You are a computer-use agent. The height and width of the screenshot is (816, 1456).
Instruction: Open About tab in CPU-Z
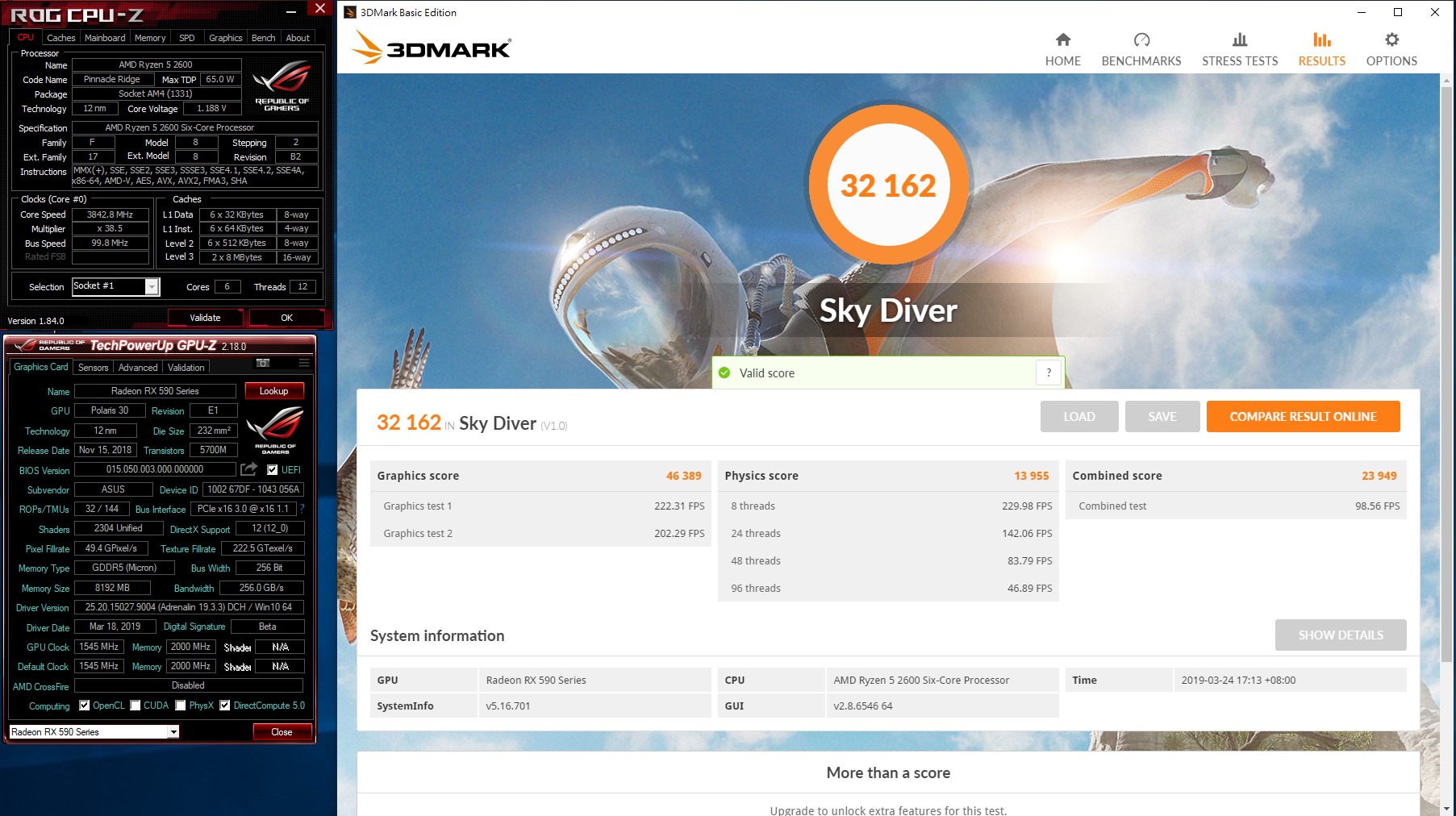pos(298,38)
